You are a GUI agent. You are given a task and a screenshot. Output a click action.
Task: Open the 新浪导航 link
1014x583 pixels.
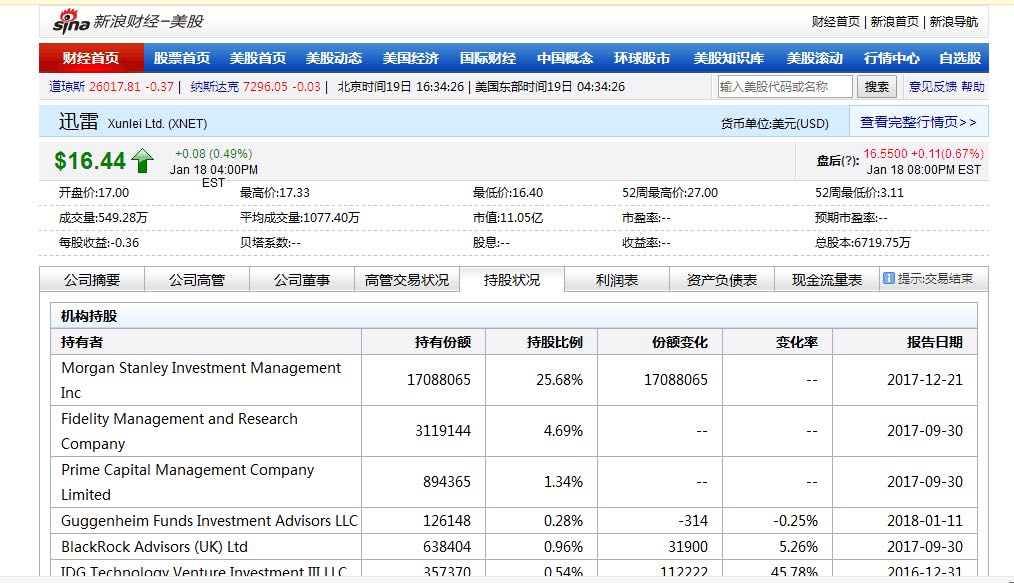(954, 22)
